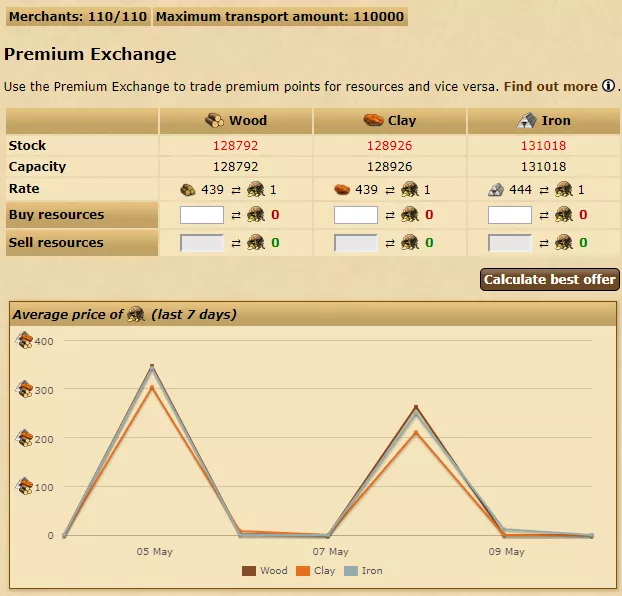Click the wood icon in Rate row
This screenshot has width=622, height=596.
point(187,190)
